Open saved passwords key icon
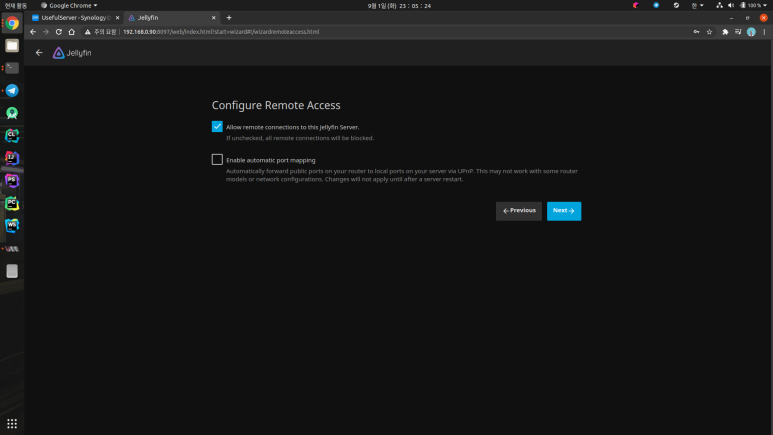Viewport: 773px width, 435px height. pyautogui.click(x=696, y=32)
